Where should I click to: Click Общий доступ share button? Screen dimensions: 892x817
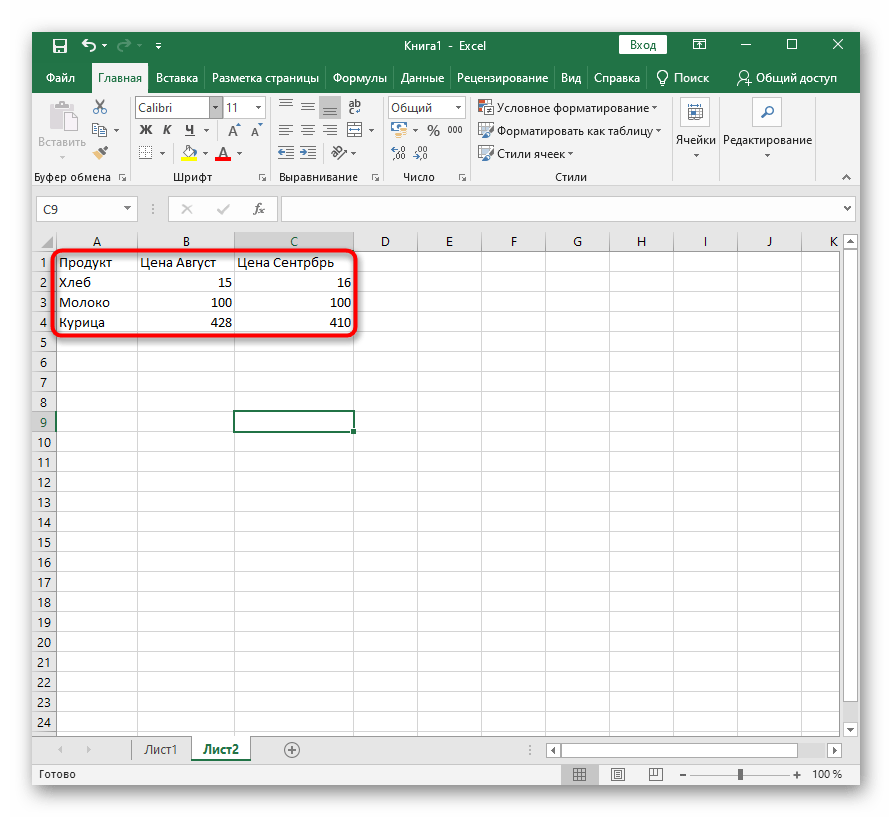787,78
